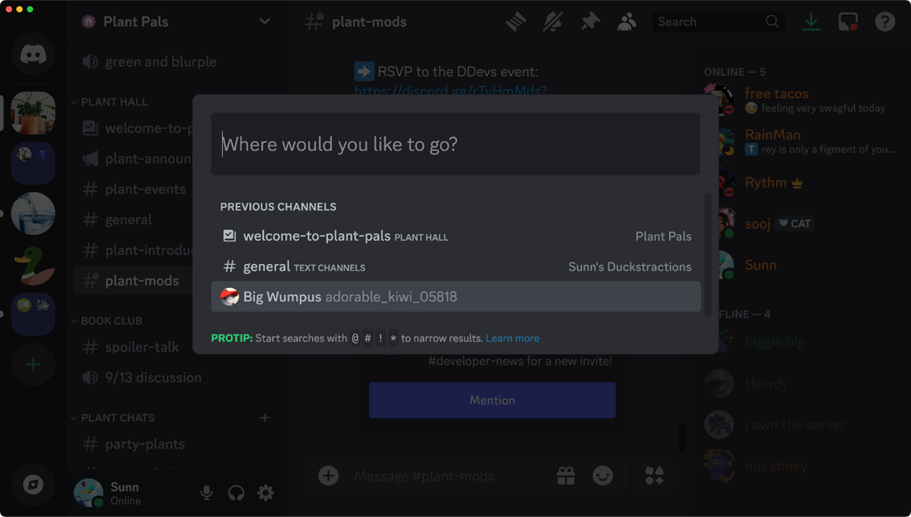Collapse the BOOK CLUB category
Image resolution: width=911 pixels, height=517 pixels.
pyautogui.click(x=111, y=321)
